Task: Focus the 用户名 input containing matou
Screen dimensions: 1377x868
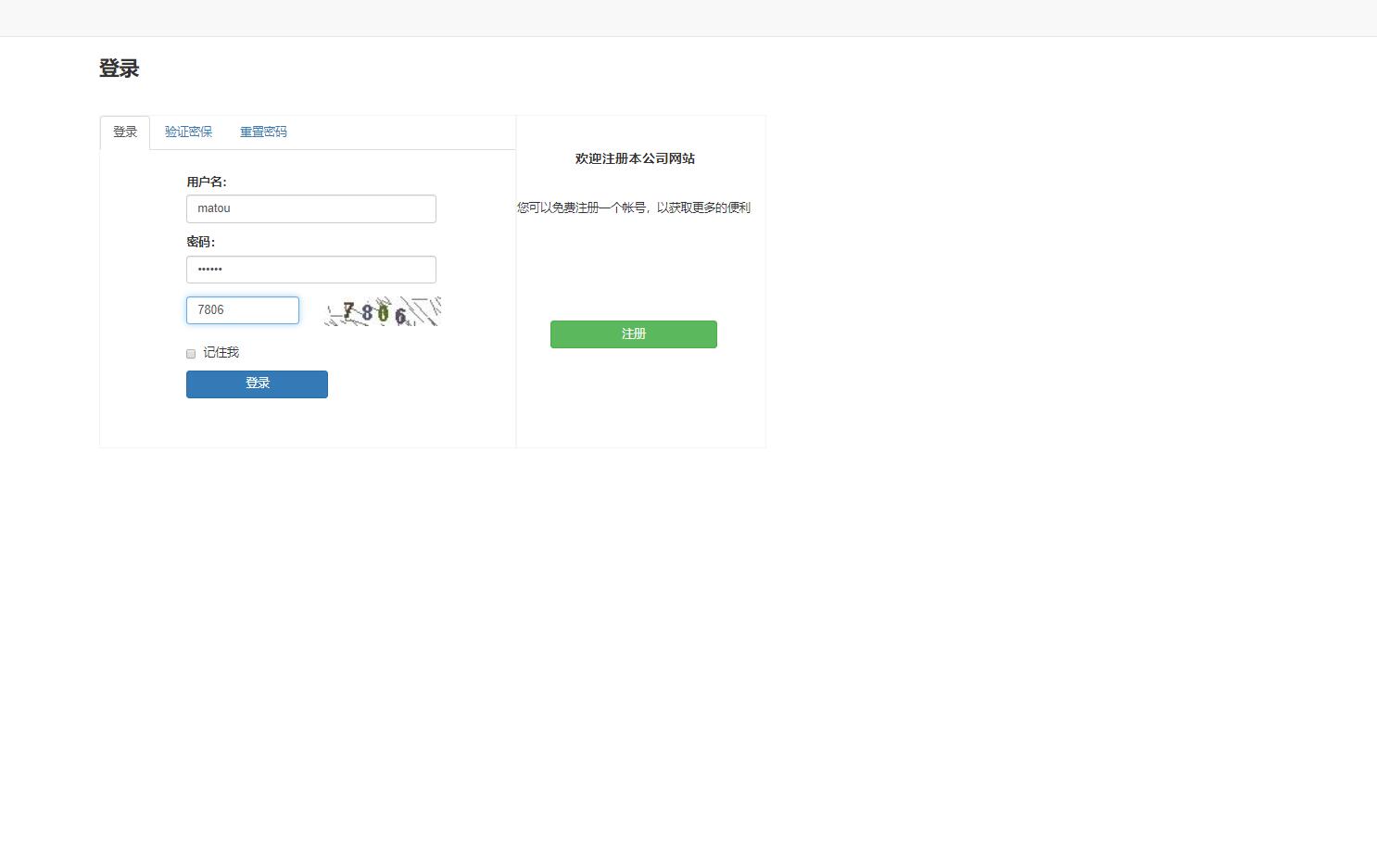Action: [x=311, y=209]
